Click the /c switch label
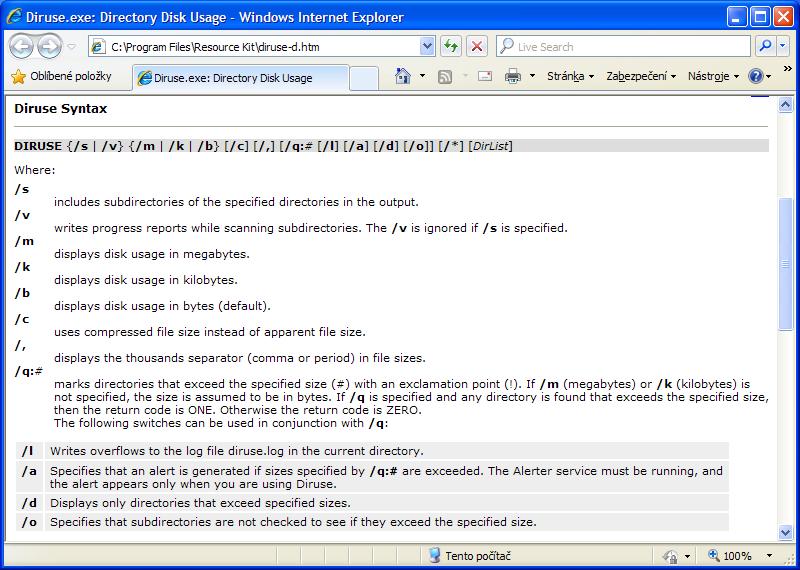 pyautogui.click(x=22, y=319)
